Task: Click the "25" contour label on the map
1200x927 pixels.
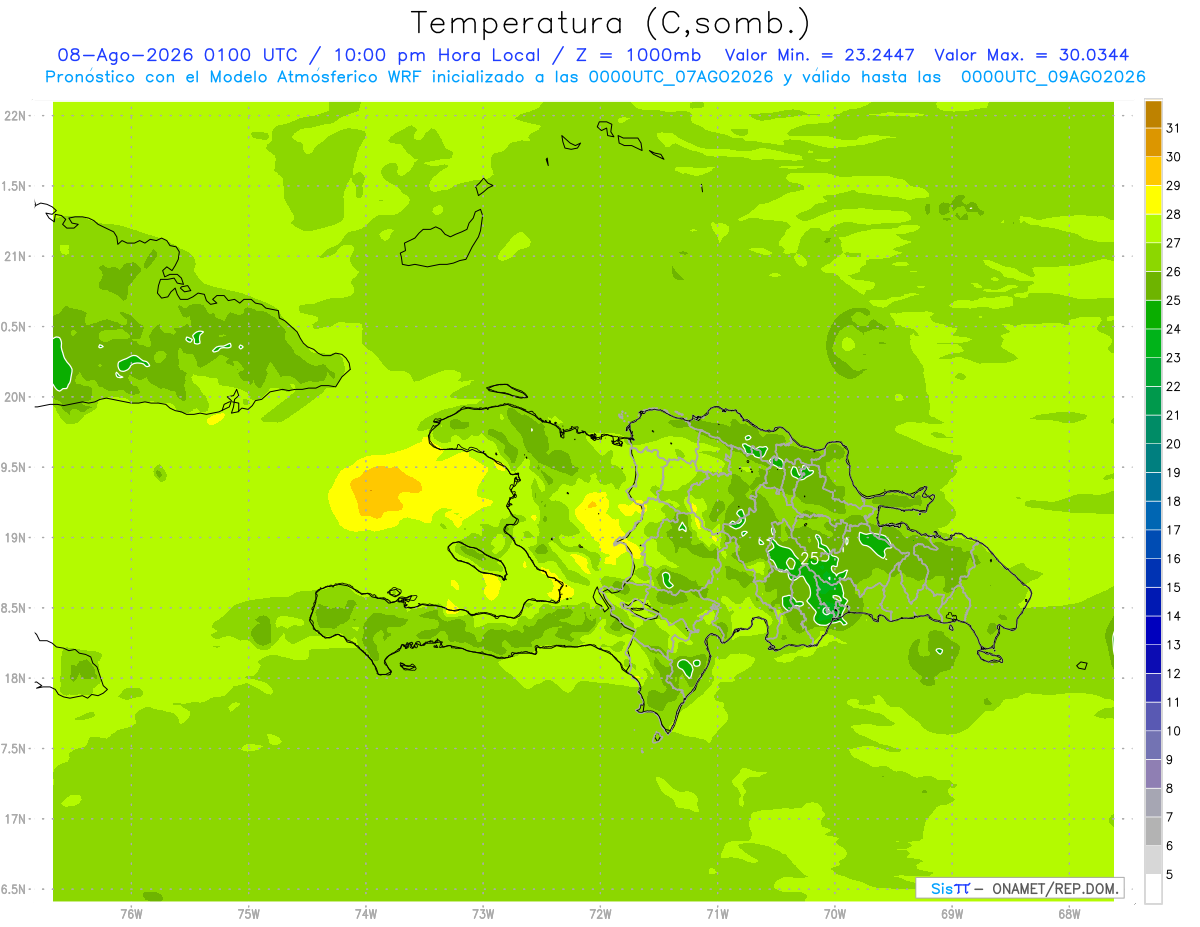Action: 810,558
